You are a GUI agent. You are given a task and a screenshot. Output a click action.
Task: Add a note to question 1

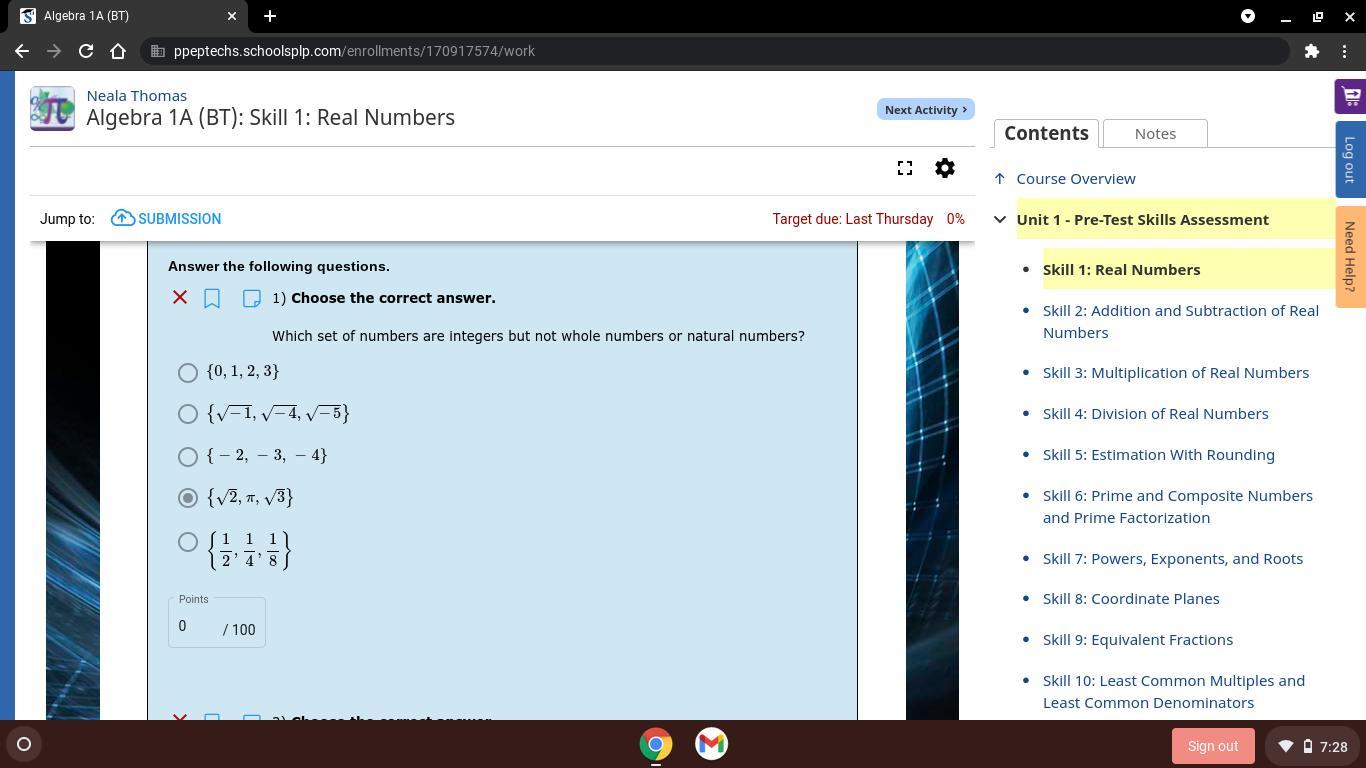252,298
